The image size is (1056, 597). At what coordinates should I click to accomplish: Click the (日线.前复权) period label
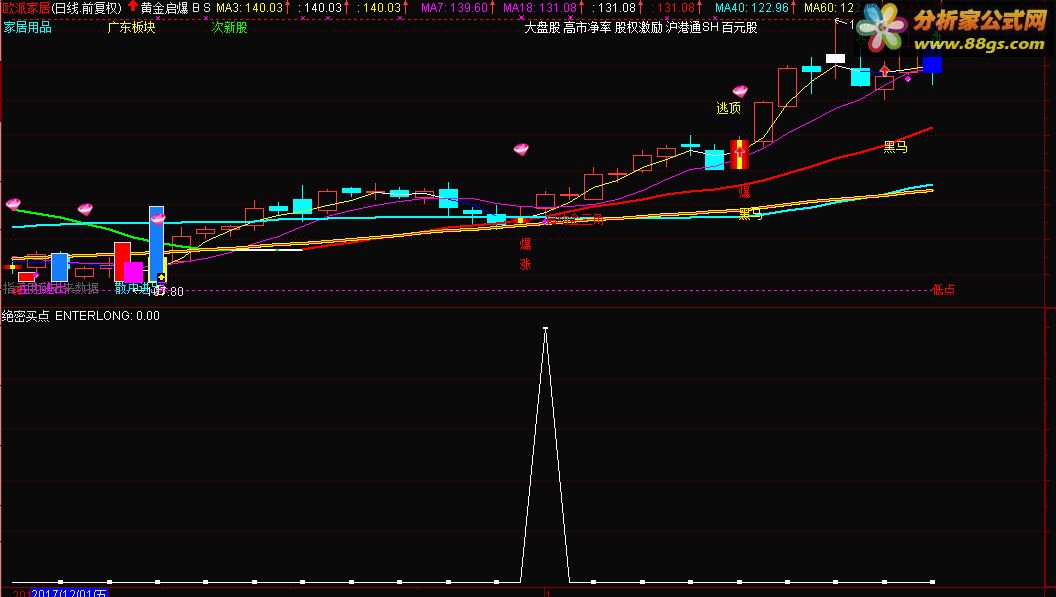tap(86, 8)
